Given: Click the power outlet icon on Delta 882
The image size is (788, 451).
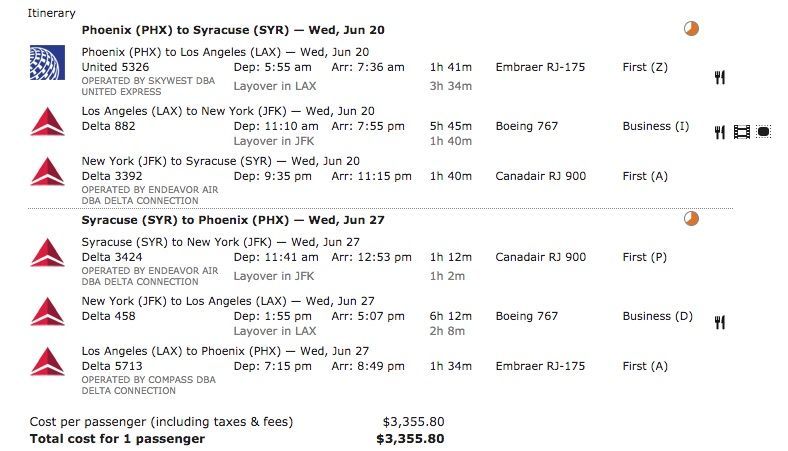Looking at the screenshot, I should 763,132.
